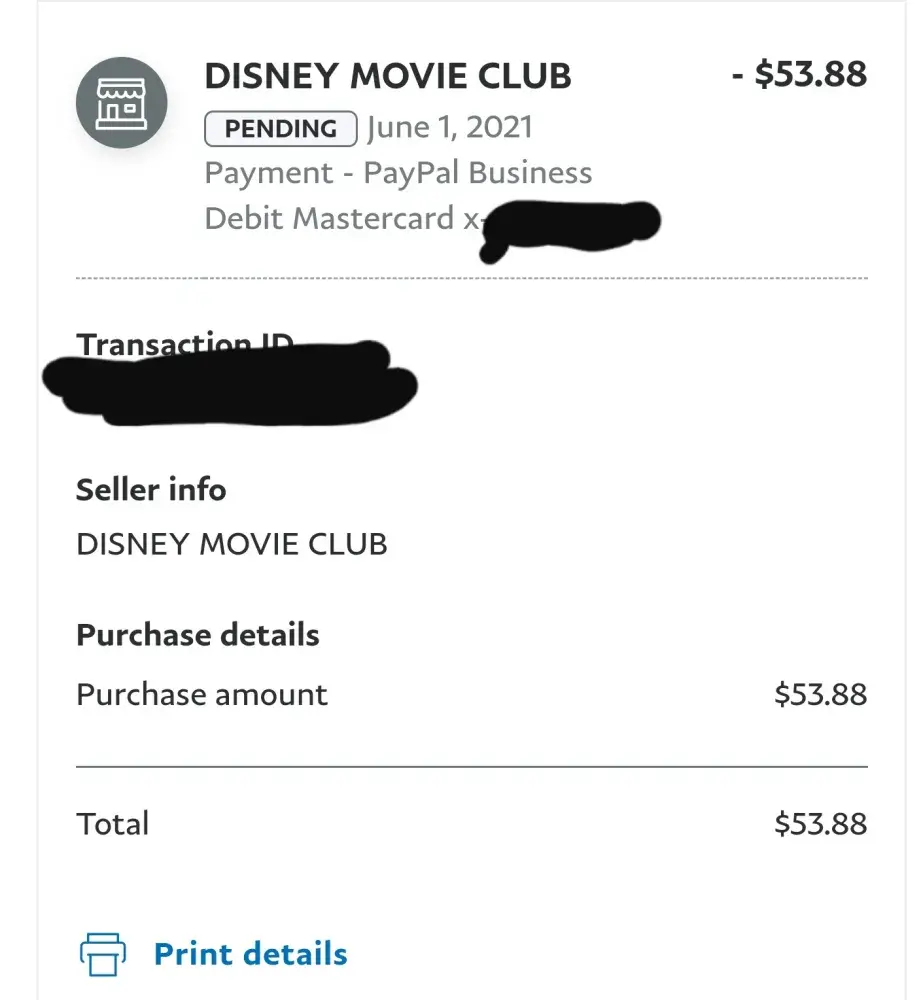Click the June 1, 2021 date
Viewport: 923px width, 1000px height.
(x=449, y=128)
